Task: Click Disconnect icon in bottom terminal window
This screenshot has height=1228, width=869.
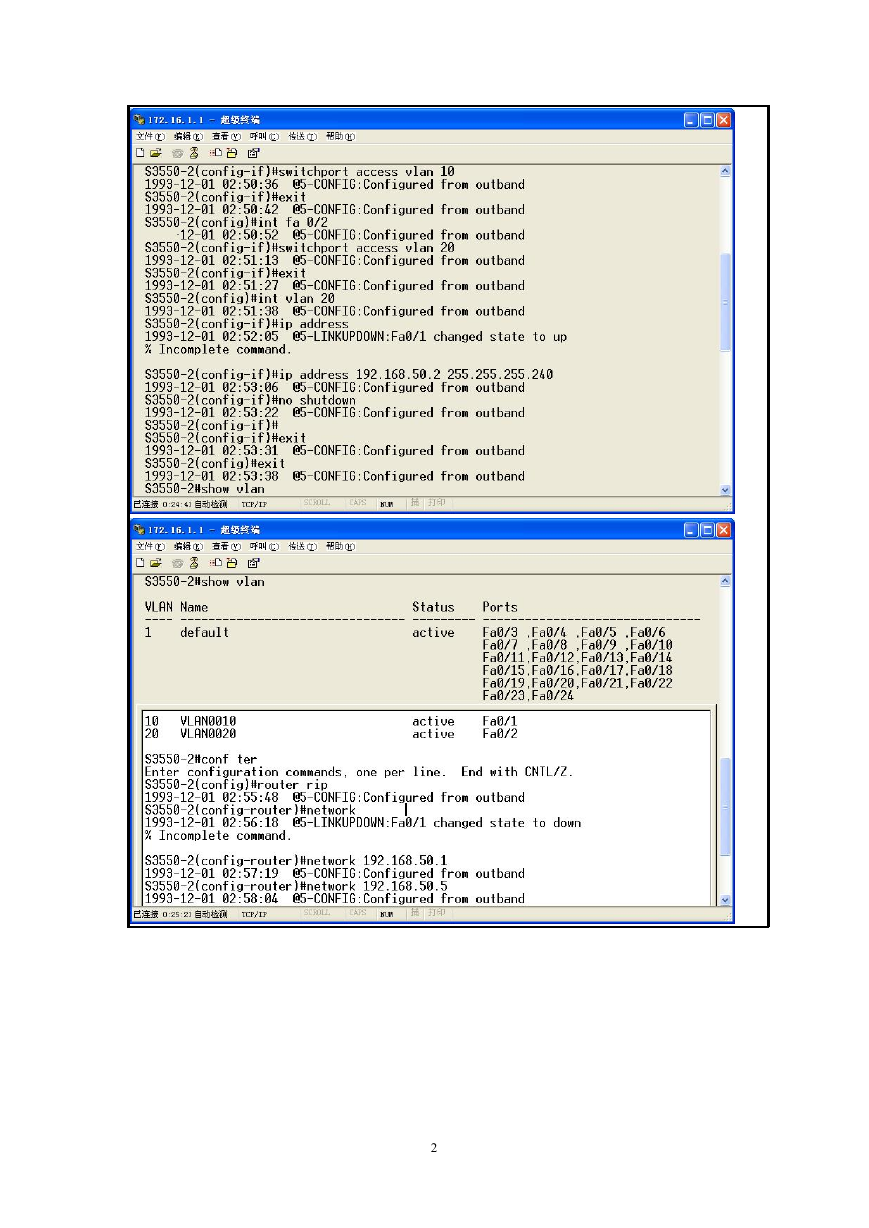Action: point(193,563)
